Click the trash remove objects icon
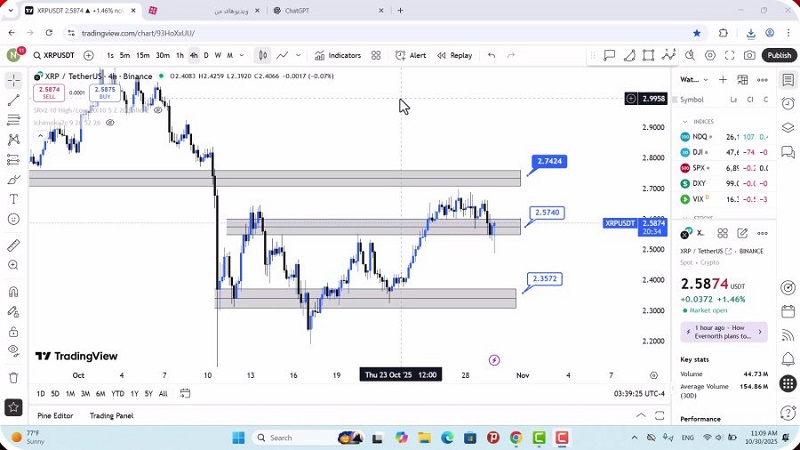The height and width of the screenshot is (450, 800). tap(13, 378)
